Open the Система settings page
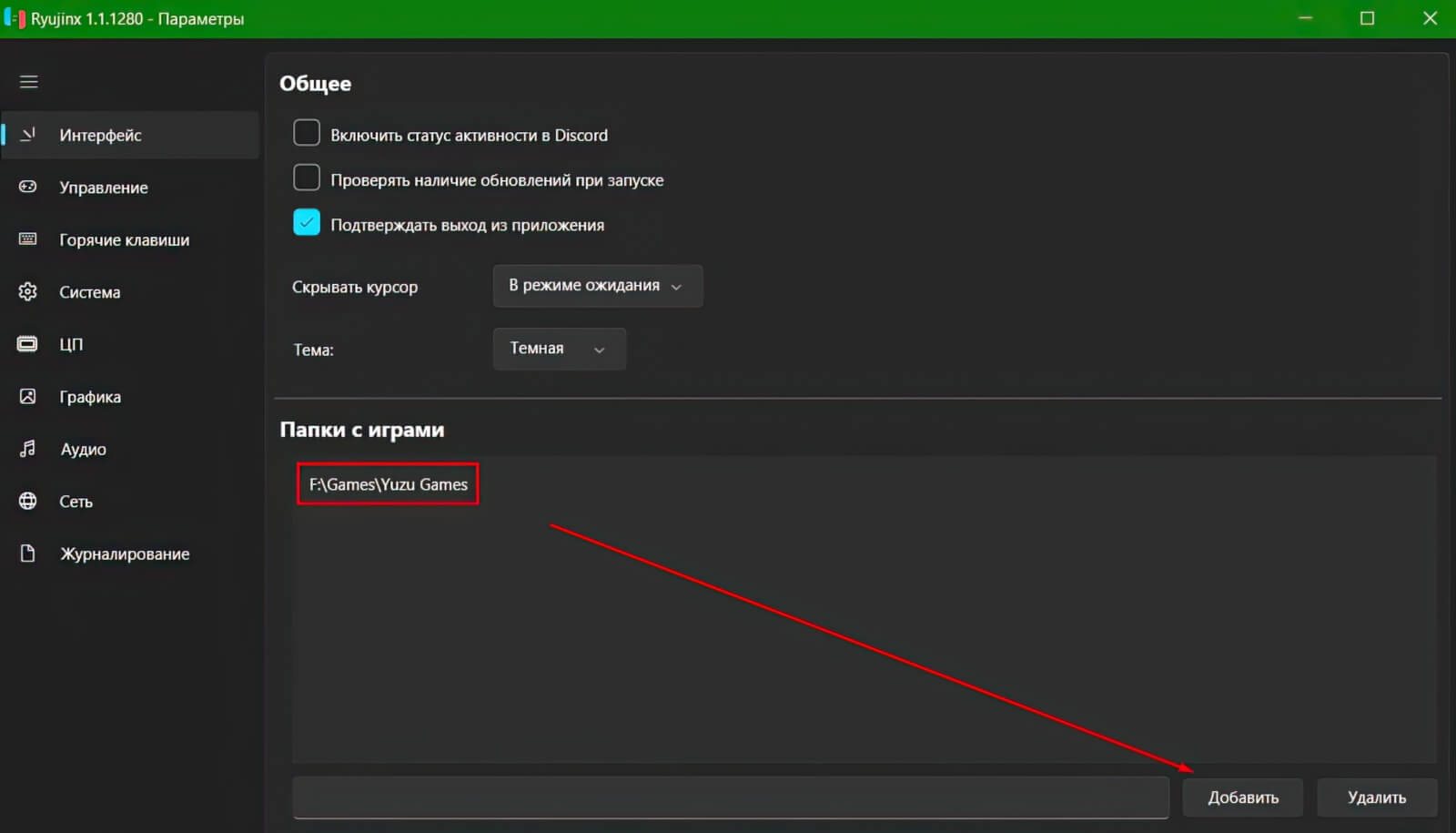 131,292
